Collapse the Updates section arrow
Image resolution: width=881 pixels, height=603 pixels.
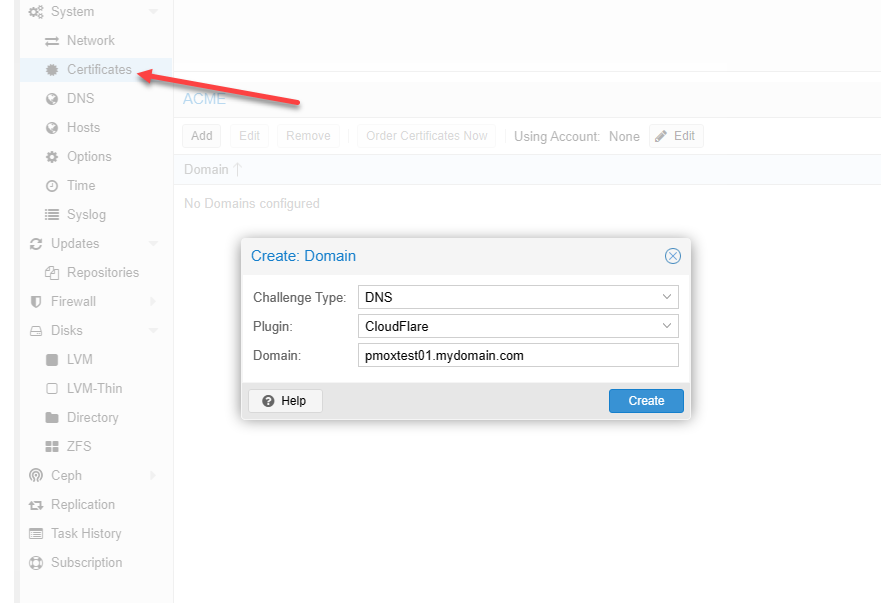[x=153, y=244]
